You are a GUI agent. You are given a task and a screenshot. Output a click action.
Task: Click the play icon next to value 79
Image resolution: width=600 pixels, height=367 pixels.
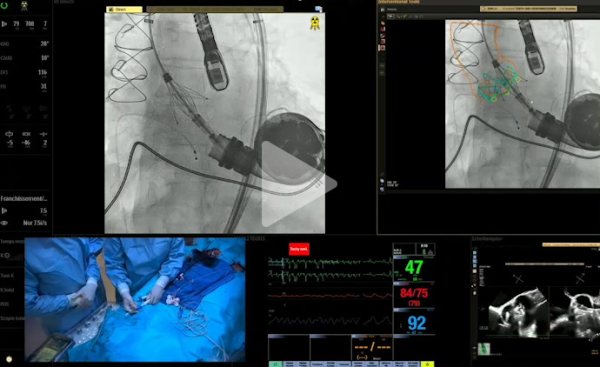(4, 24)
